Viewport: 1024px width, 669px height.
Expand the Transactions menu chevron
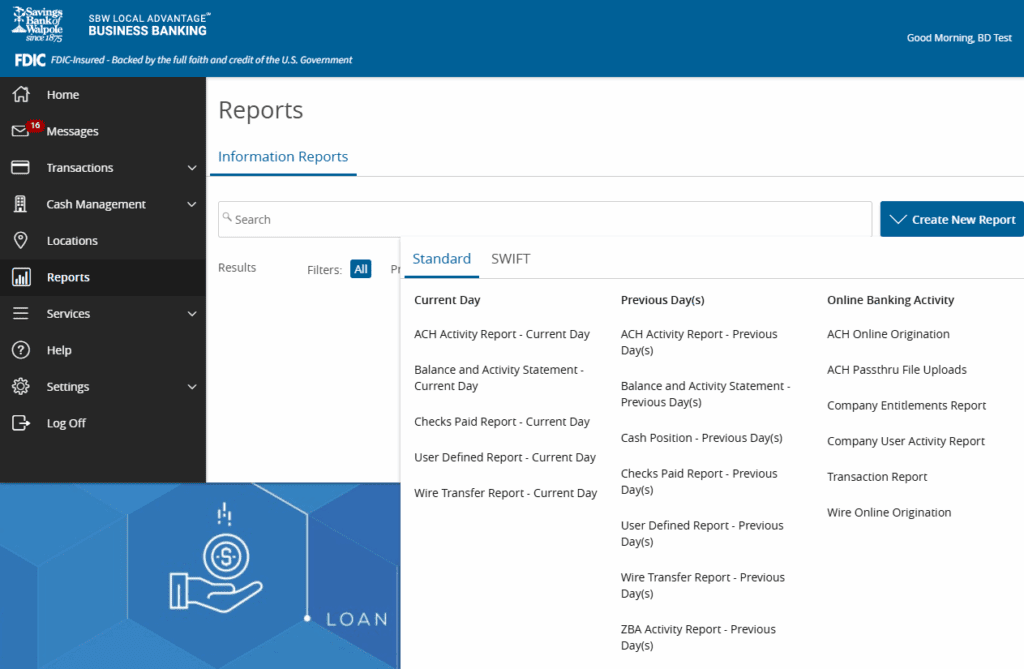(x=192, y=168)
